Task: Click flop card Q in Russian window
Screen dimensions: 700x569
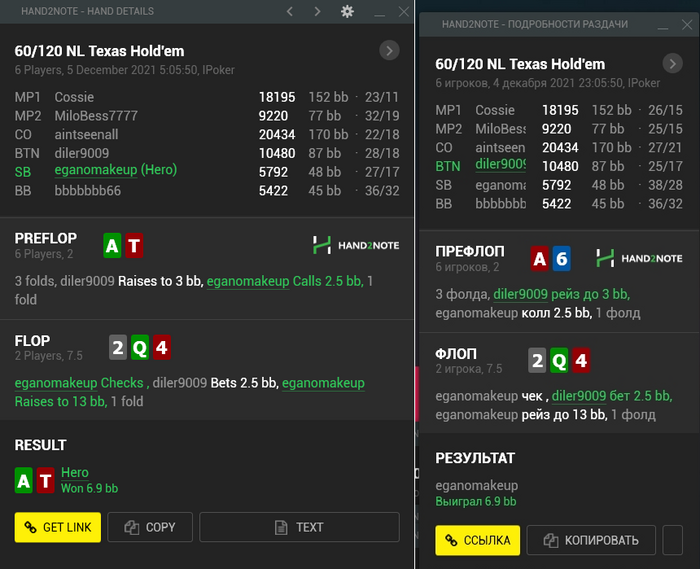Action: (559, 360)
